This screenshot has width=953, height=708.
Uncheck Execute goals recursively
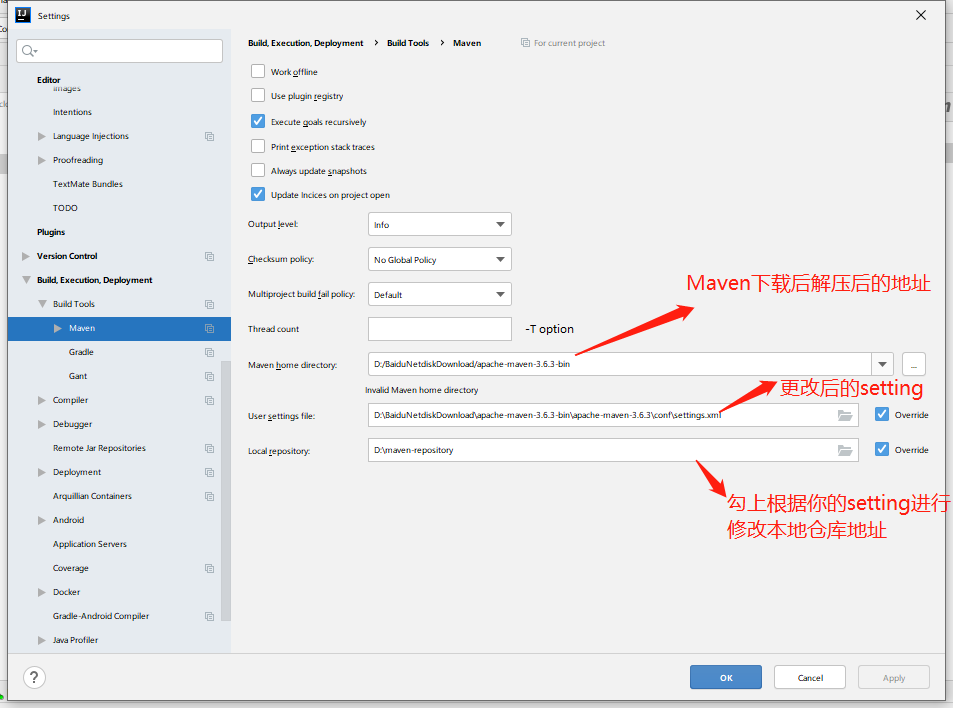click(258, 121)
